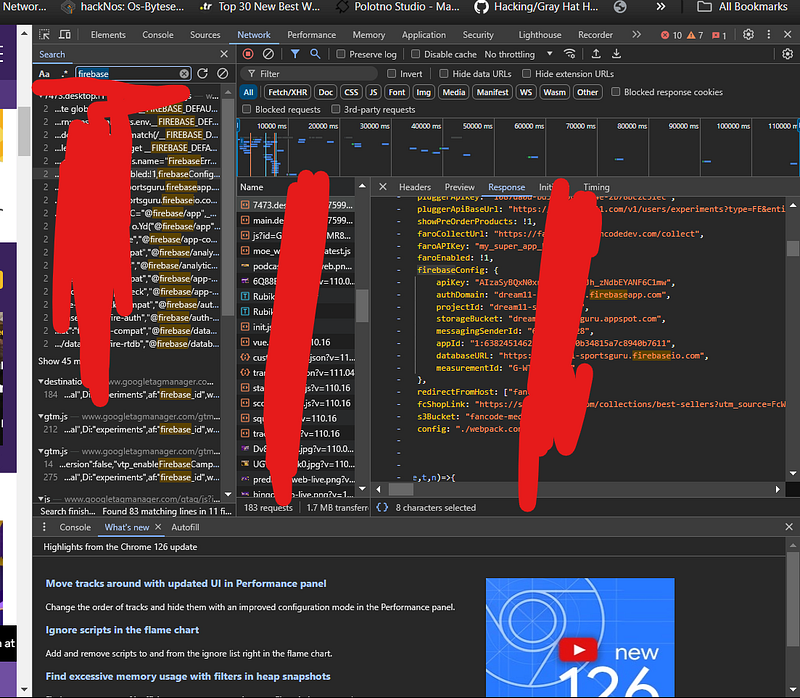The height and width of the screenshot is (698, 800).
Task: Clear the network log
Action: (x=268, y=54)
